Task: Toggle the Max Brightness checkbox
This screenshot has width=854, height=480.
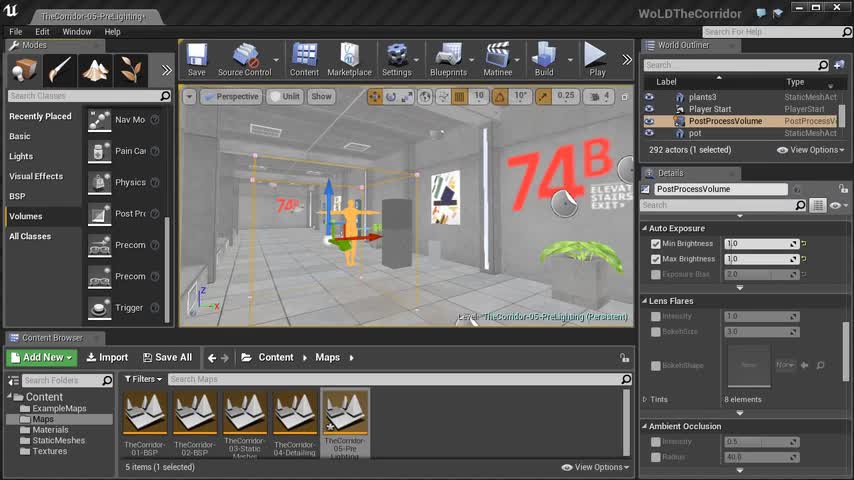Action: pyautogui.click(x=656, y=259)
